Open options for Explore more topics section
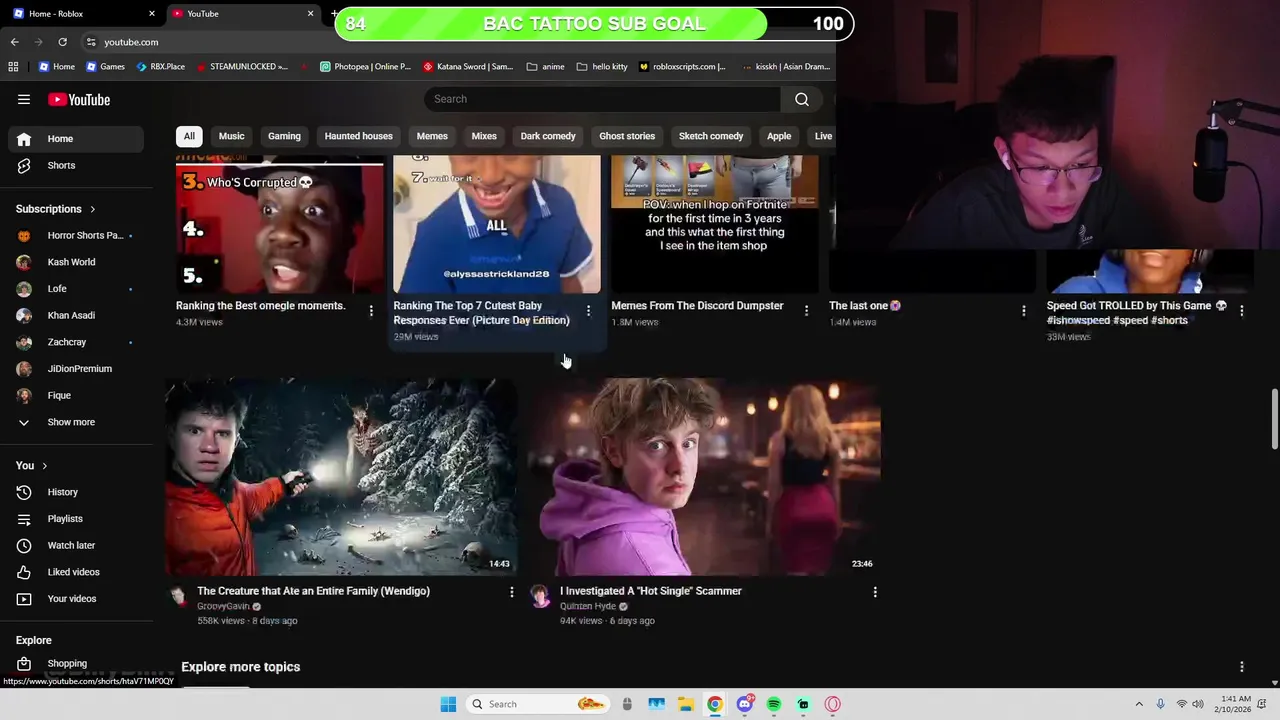The image size is (1280, 720). pyautogui.click(x=1241, y=667)
